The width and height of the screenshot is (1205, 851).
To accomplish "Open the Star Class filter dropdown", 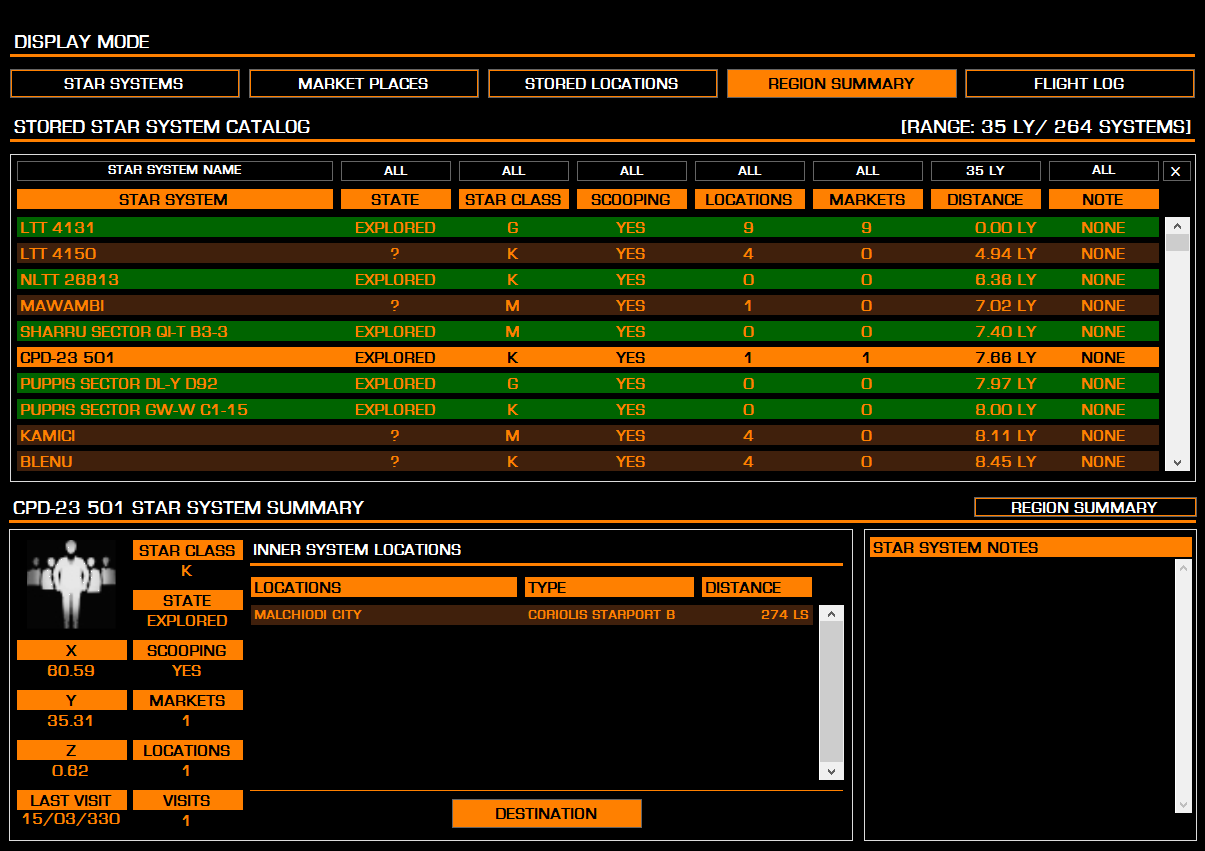I will point(513,170).
